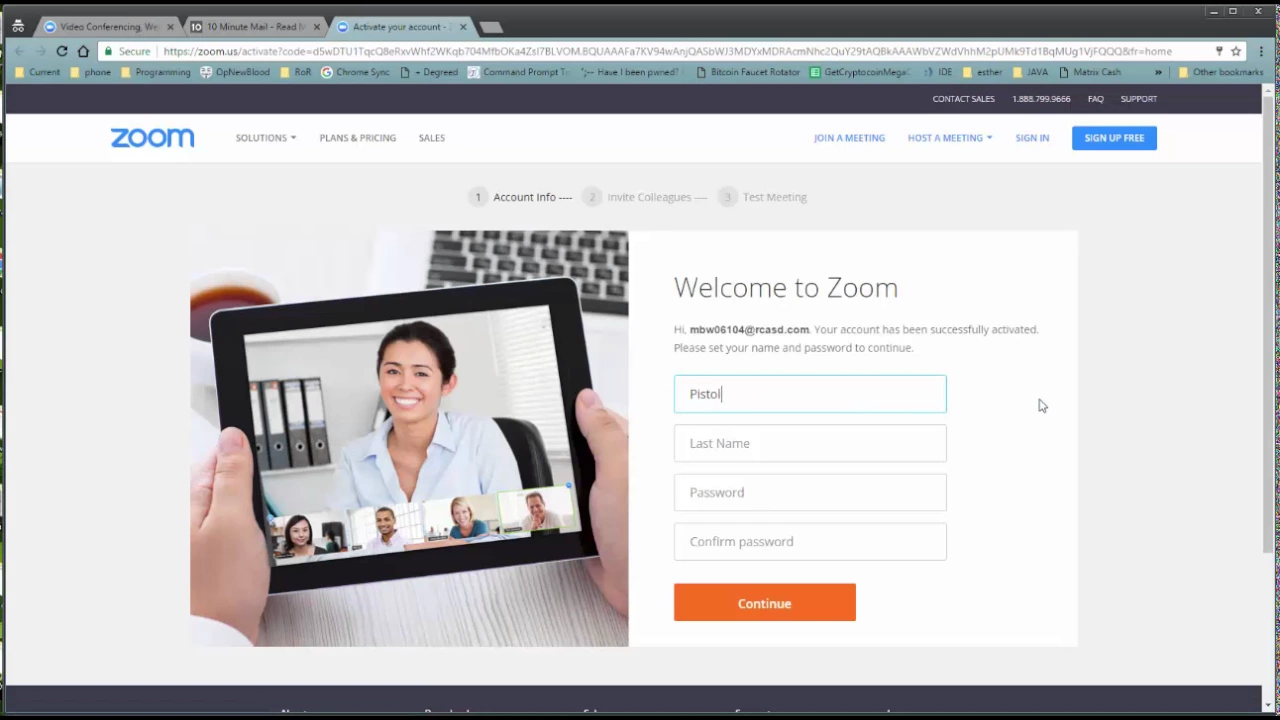Click the email mbw06104@rcasd.com text
Image resolution: width=1280 pixels, height=720 pixels.
[749, 329]
